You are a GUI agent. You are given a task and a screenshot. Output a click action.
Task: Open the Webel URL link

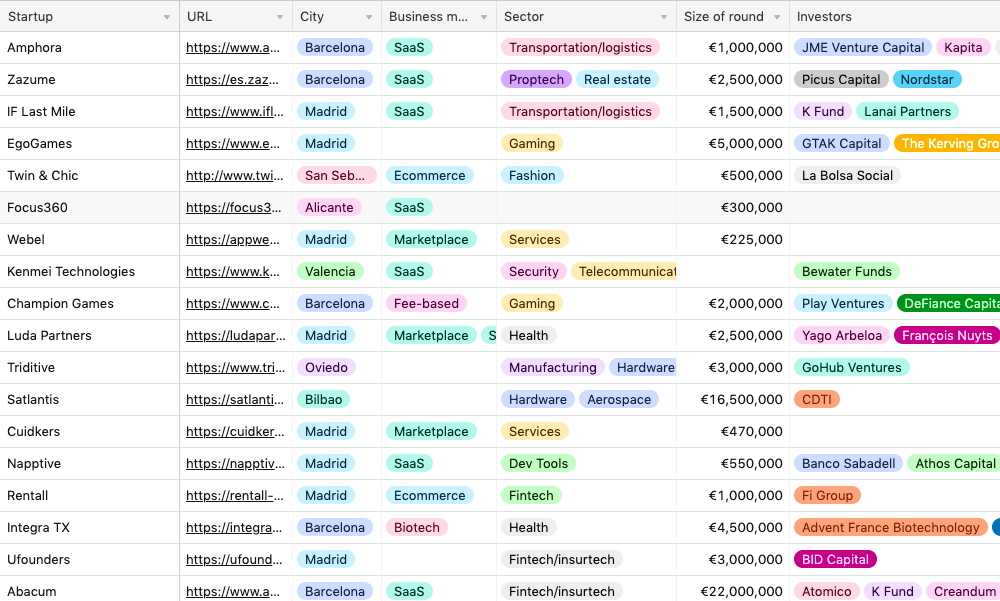coord(233,239)
